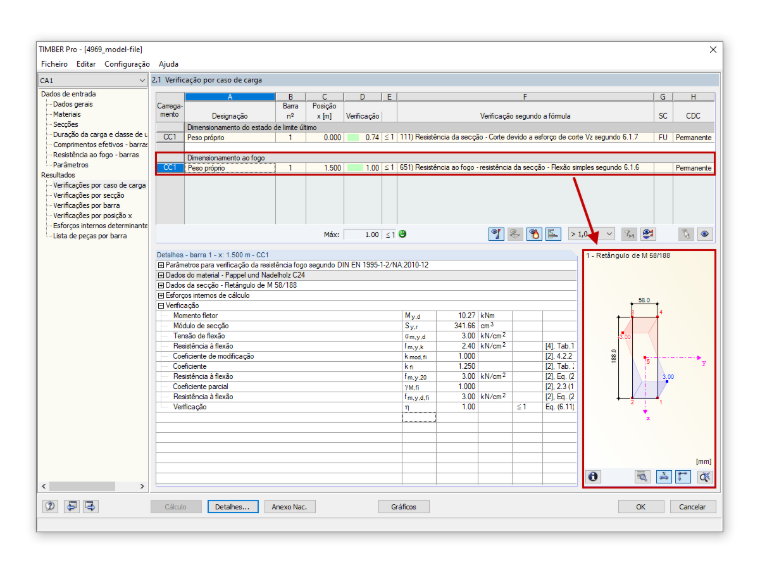Viewport: 760px width, 570px height.
Task: Select Lista de peças por barra
Action: (90, 236)
